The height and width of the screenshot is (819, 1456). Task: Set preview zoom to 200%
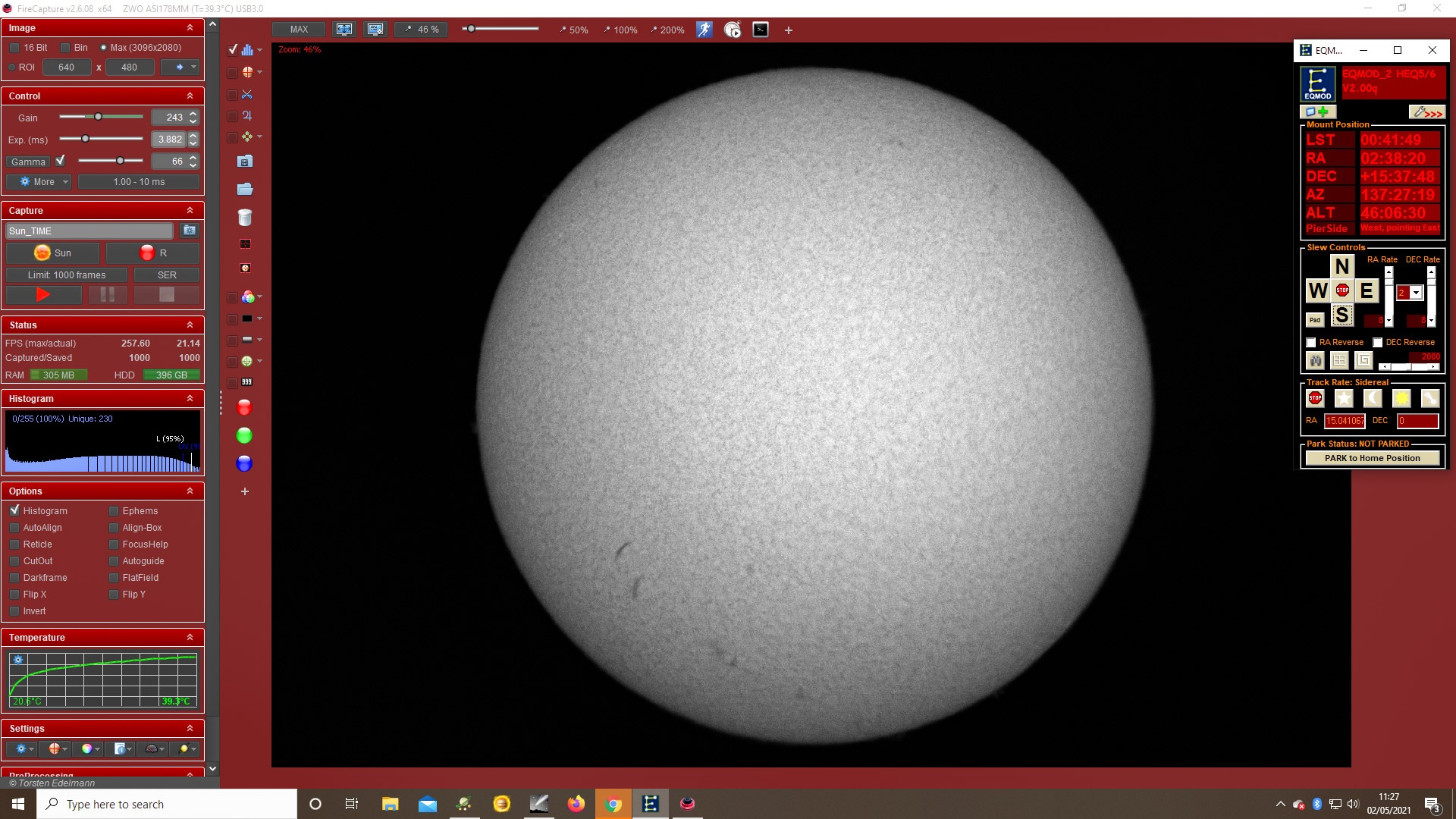pos(667,30)
